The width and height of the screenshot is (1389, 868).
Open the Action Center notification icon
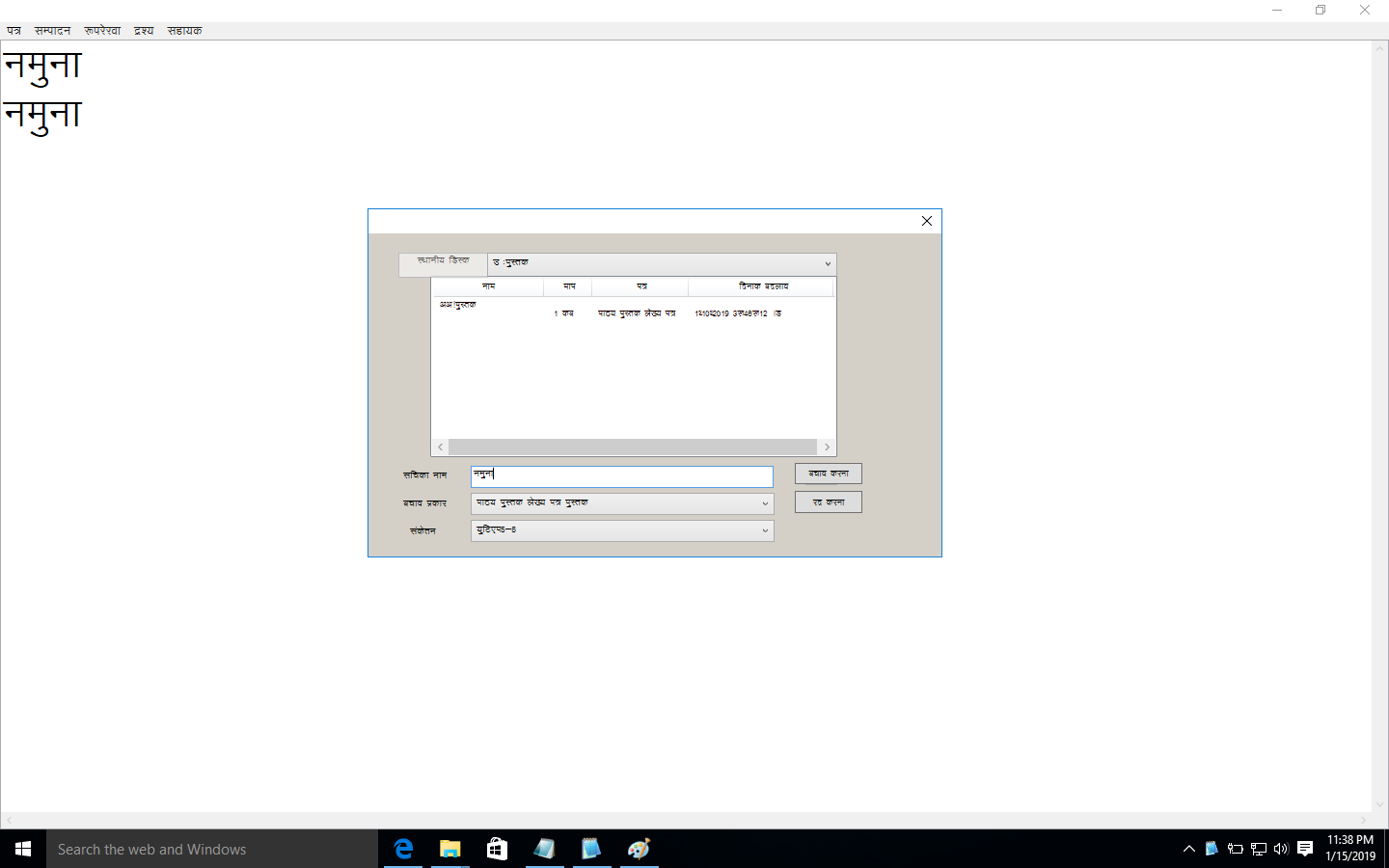pos(1305,849)
